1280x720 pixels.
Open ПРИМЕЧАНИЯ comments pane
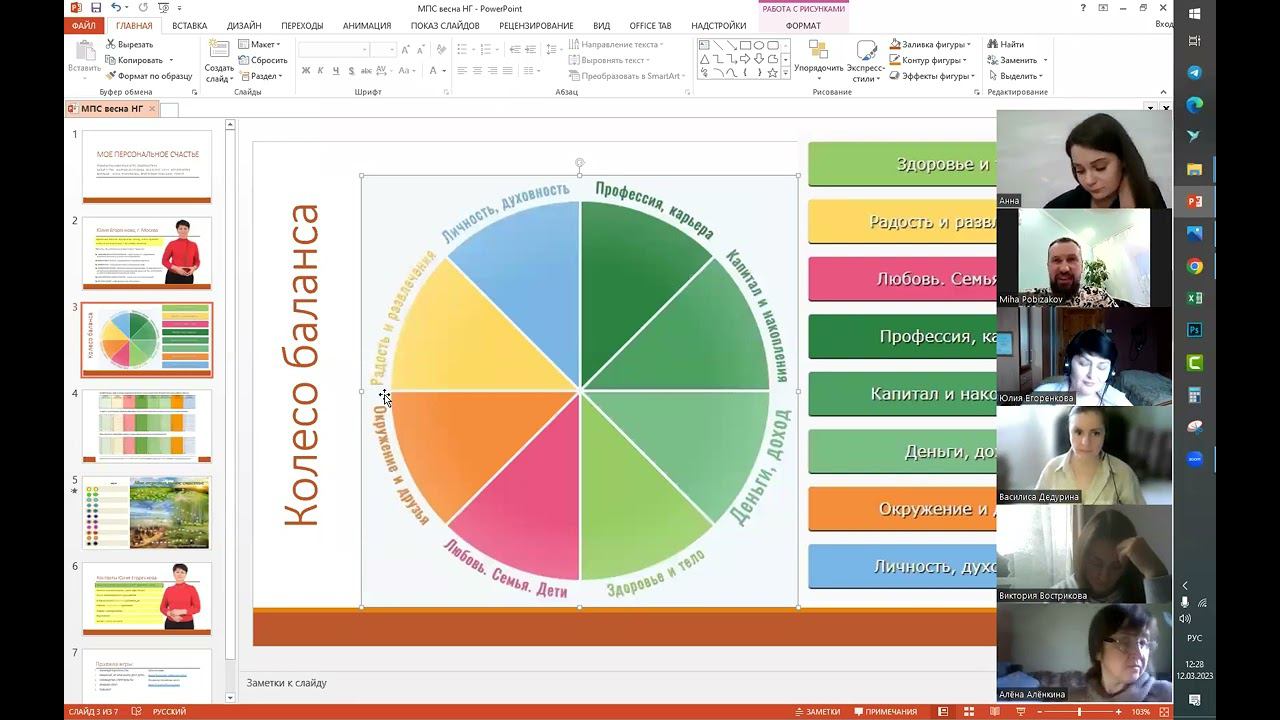[885, 712]
